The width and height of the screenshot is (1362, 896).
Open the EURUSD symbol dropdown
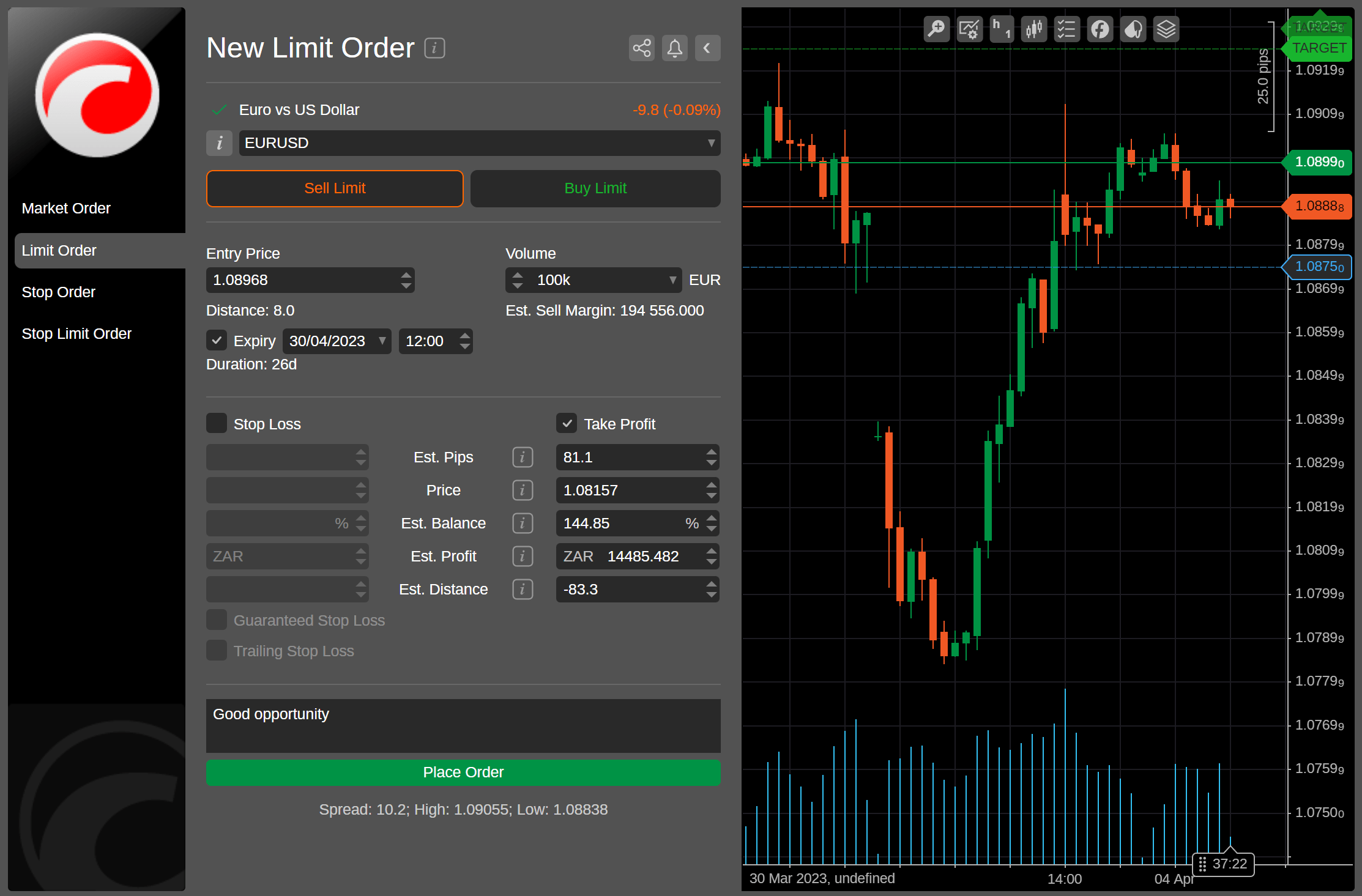pos(480,143)
